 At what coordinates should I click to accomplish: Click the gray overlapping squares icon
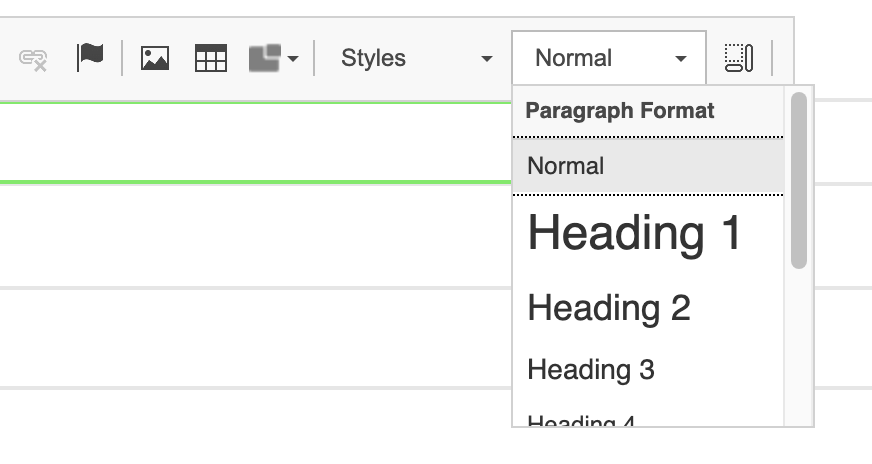coord(265,58)
